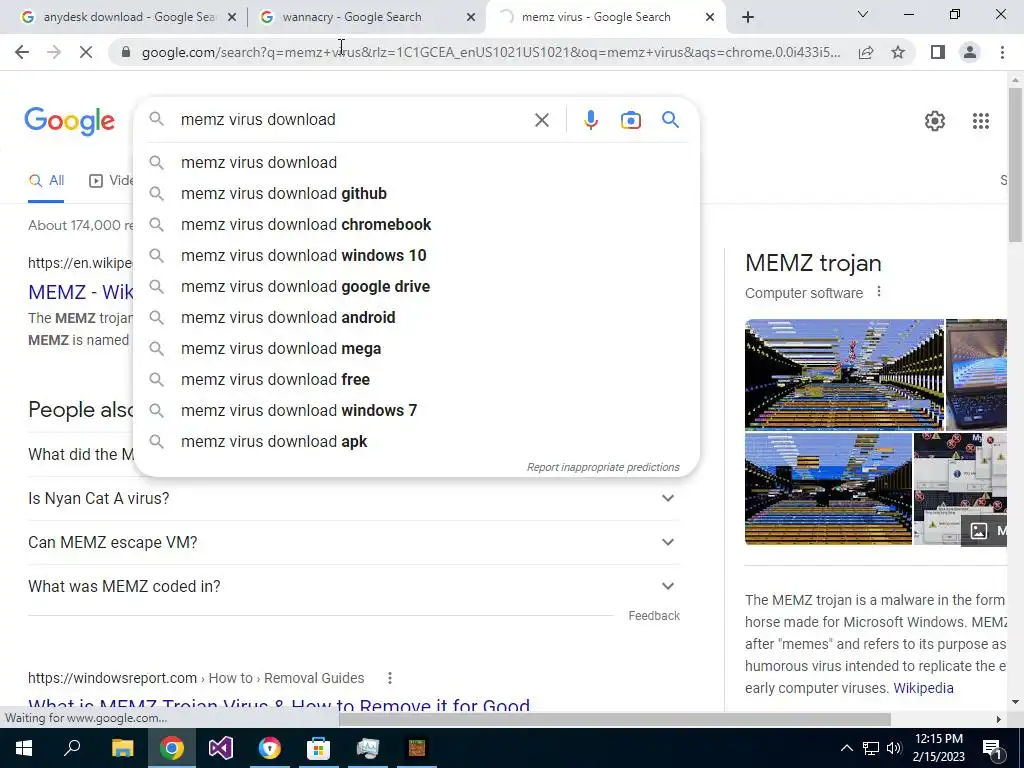The image size is (1024, 768).
Task: Open Wikipedia link in knowledge panel
Action: (923, 688)
